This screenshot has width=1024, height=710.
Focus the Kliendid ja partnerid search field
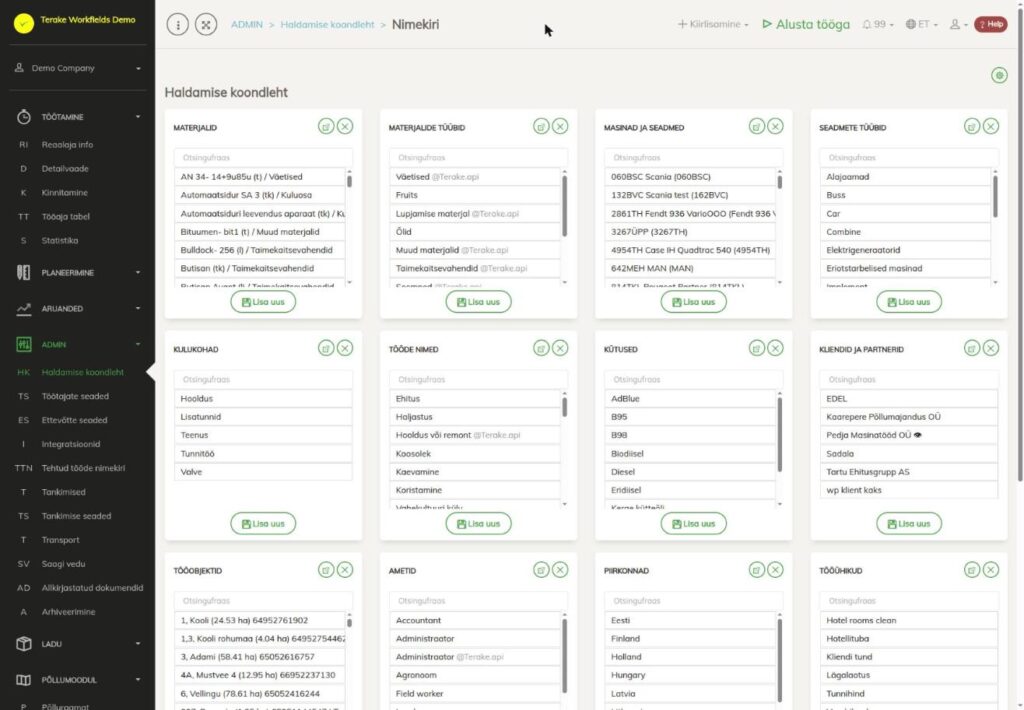(909, 379)
